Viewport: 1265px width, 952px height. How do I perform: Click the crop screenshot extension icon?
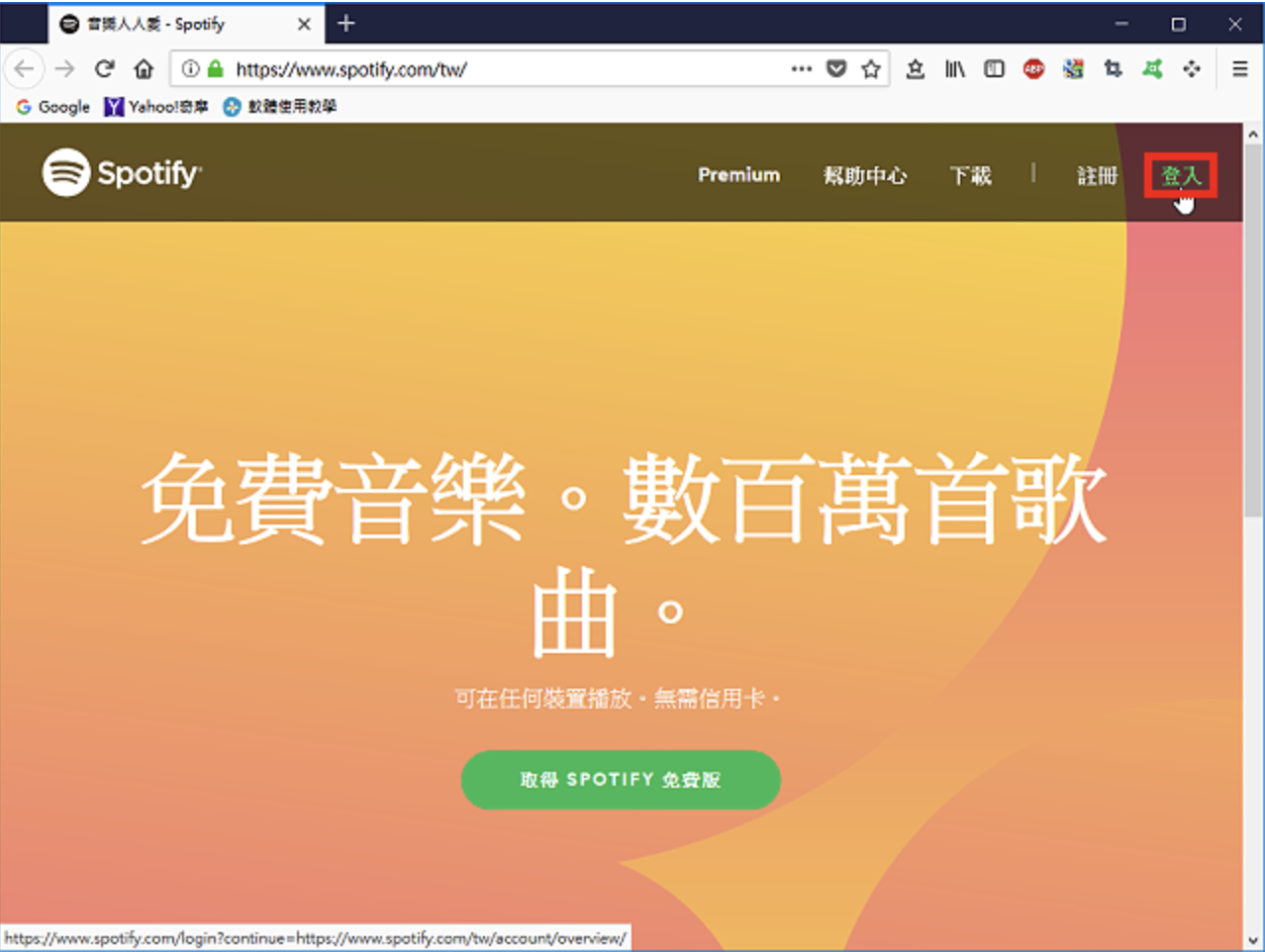[x=1113, y=68]
